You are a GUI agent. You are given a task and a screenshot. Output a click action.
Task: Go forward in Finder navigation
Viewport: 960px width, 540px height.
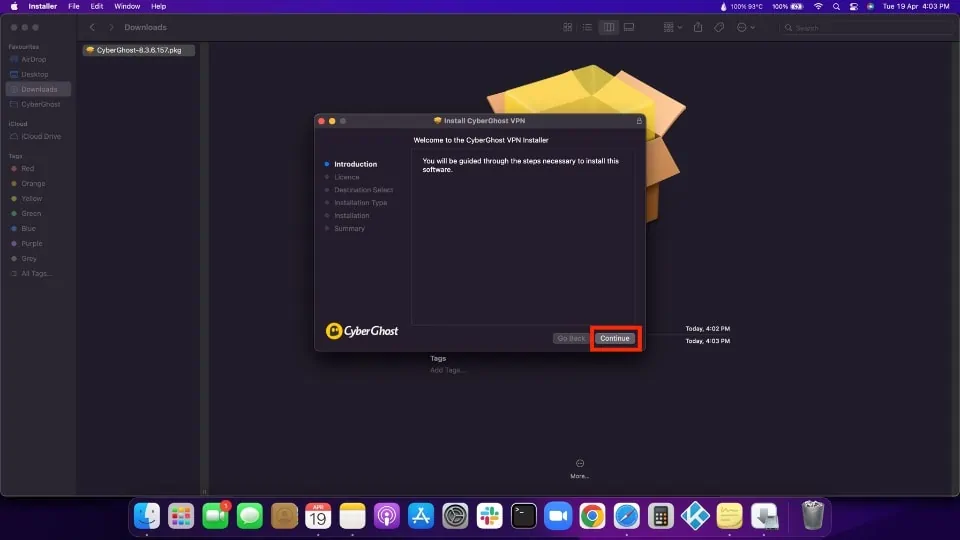tap(111, 28)
